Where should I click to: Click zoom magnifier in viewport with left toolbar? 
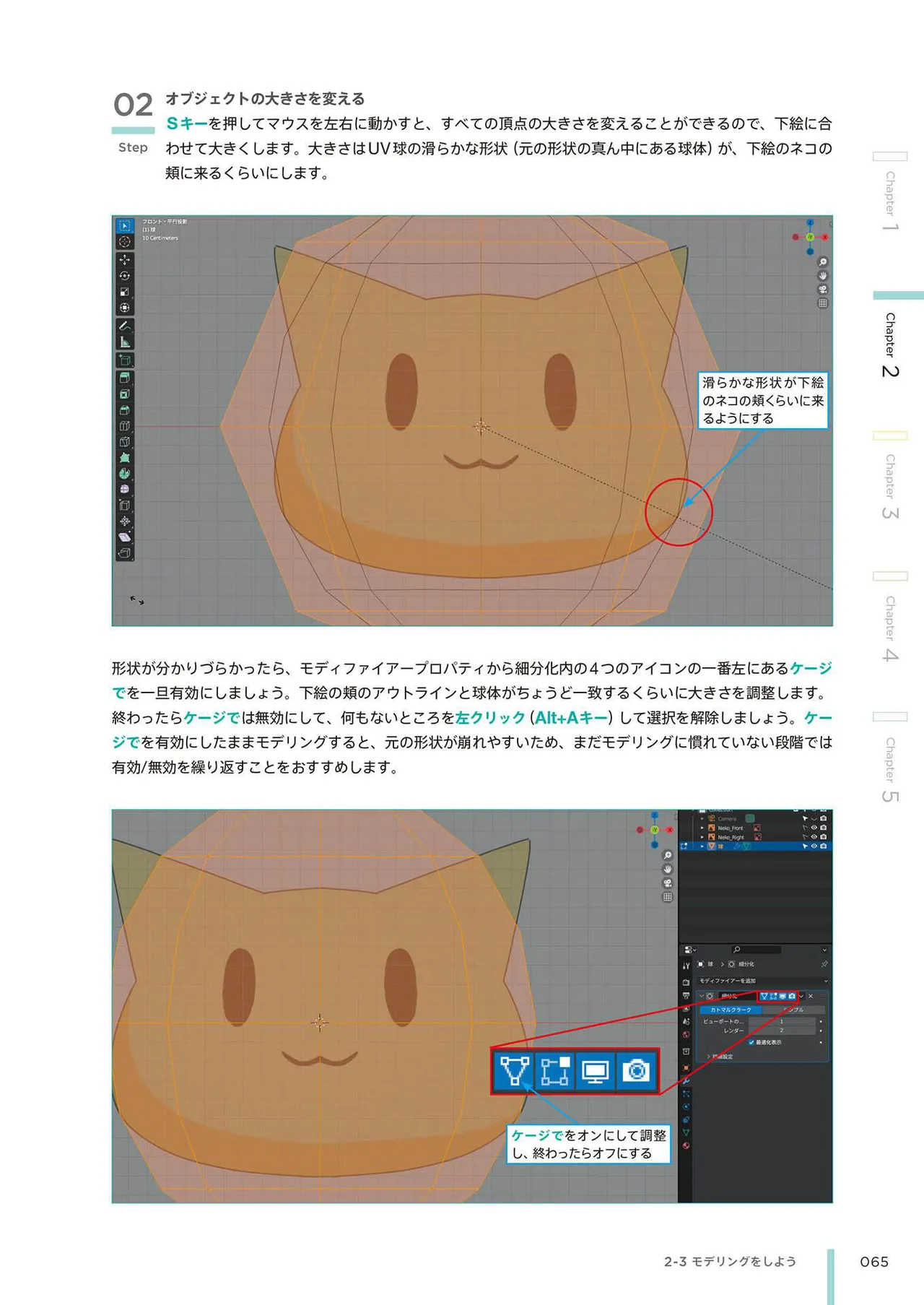(822, 262)
